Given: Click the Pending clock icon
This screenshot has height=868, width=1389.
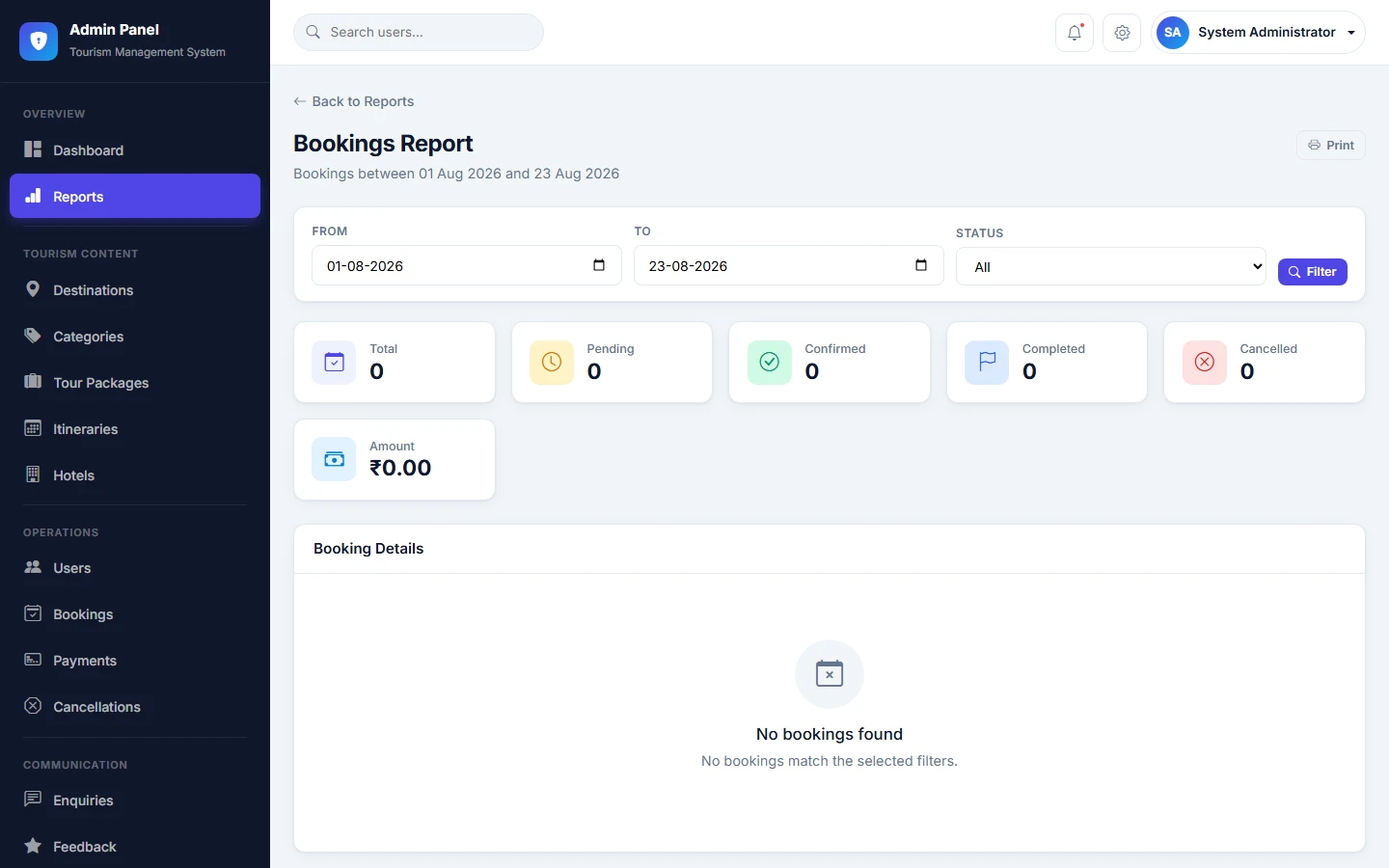Looking at the screenshot, I should [552, 363].
